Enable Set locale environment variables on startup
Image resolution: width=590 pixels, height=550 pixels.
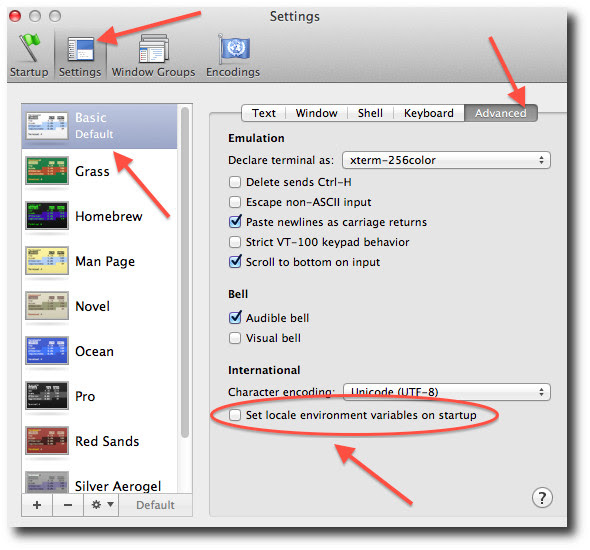235,415
